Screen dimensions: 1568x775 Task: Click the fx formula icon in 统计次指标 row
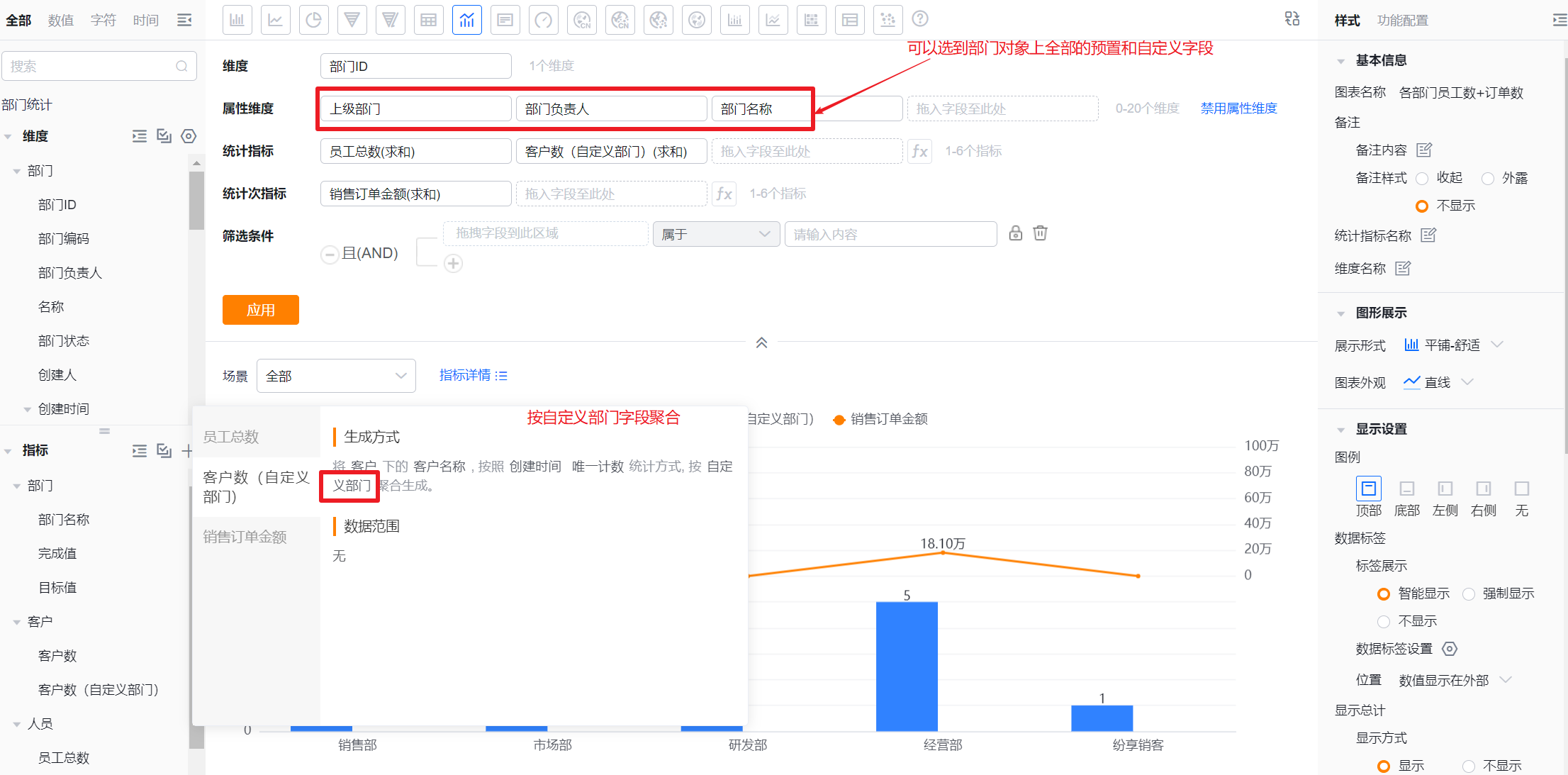pyautogui.click(x=724, y=194)
